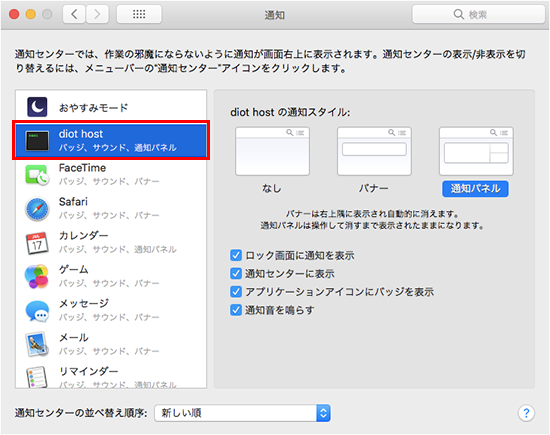Click the Mail stamp icon
The height and width of the screenshot is (435, 550).
click(36, 344)
